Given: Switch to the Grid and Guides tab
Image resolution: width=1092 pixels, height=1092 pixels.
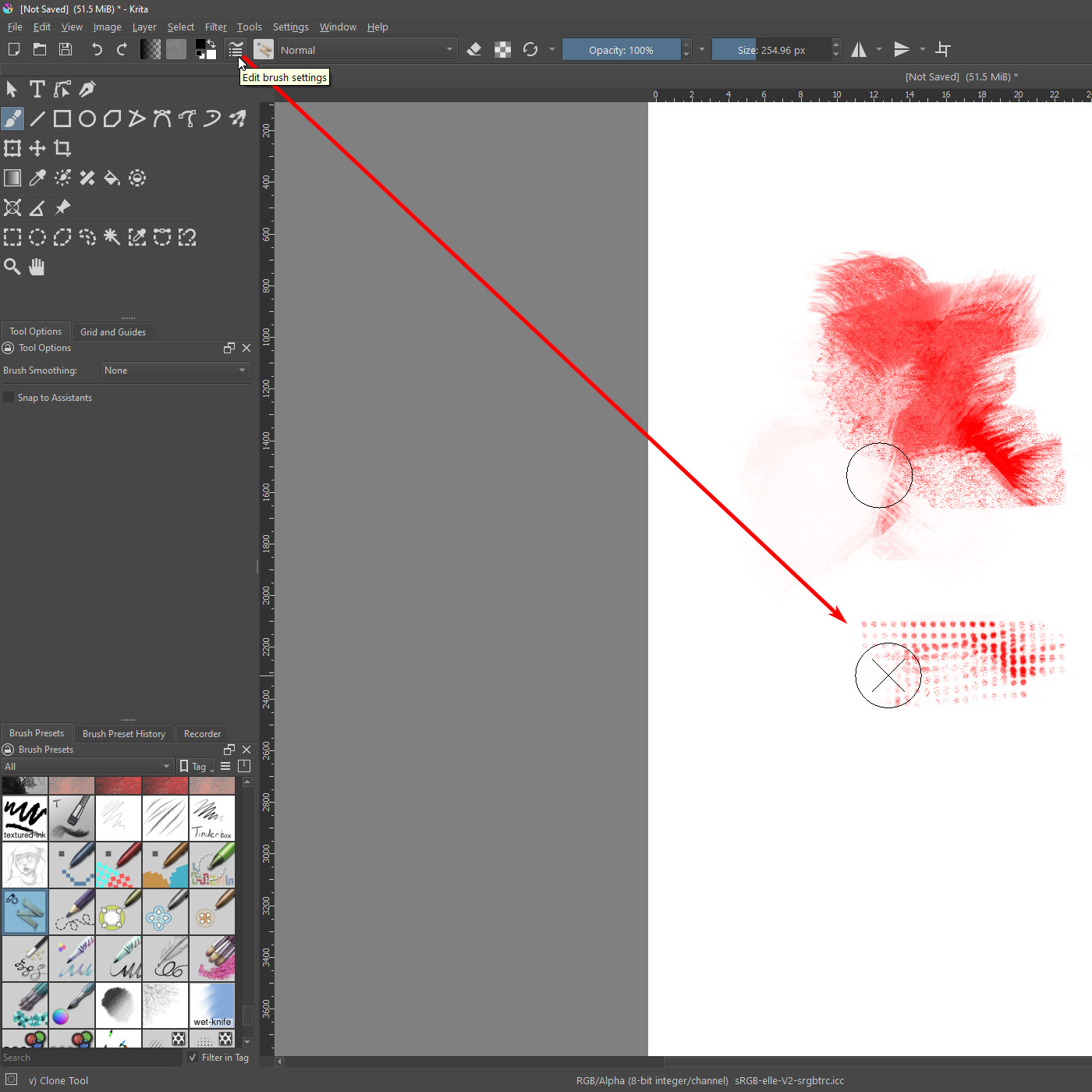Looking at the screenshot, I should click(113, 332).
